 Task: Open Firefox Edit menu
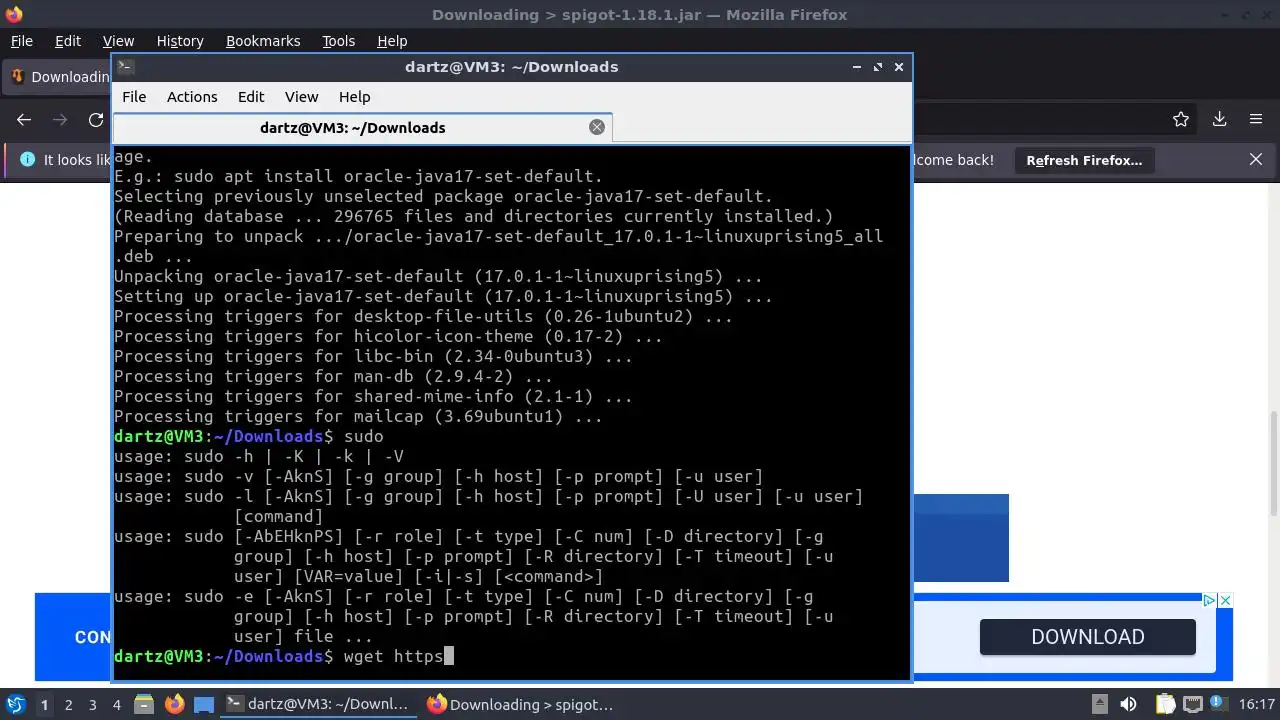pos(68,41)
